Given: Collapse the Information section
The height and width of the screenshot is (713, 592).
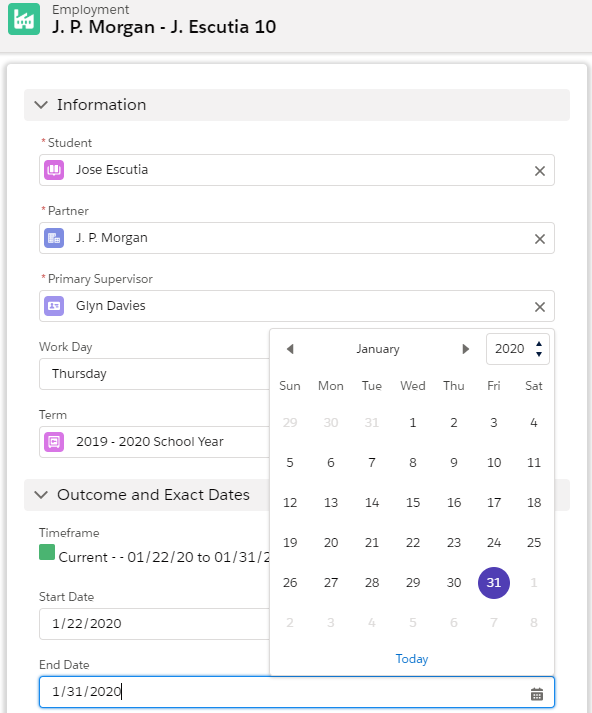Looking at the screenshot, I should [41, 105].
